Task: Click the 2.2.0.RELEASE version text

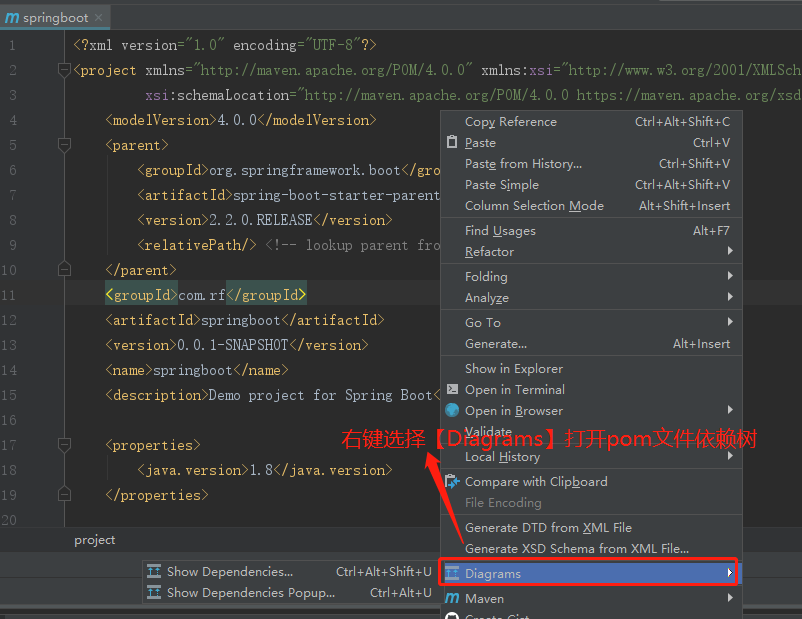Action: click(261, 220)
